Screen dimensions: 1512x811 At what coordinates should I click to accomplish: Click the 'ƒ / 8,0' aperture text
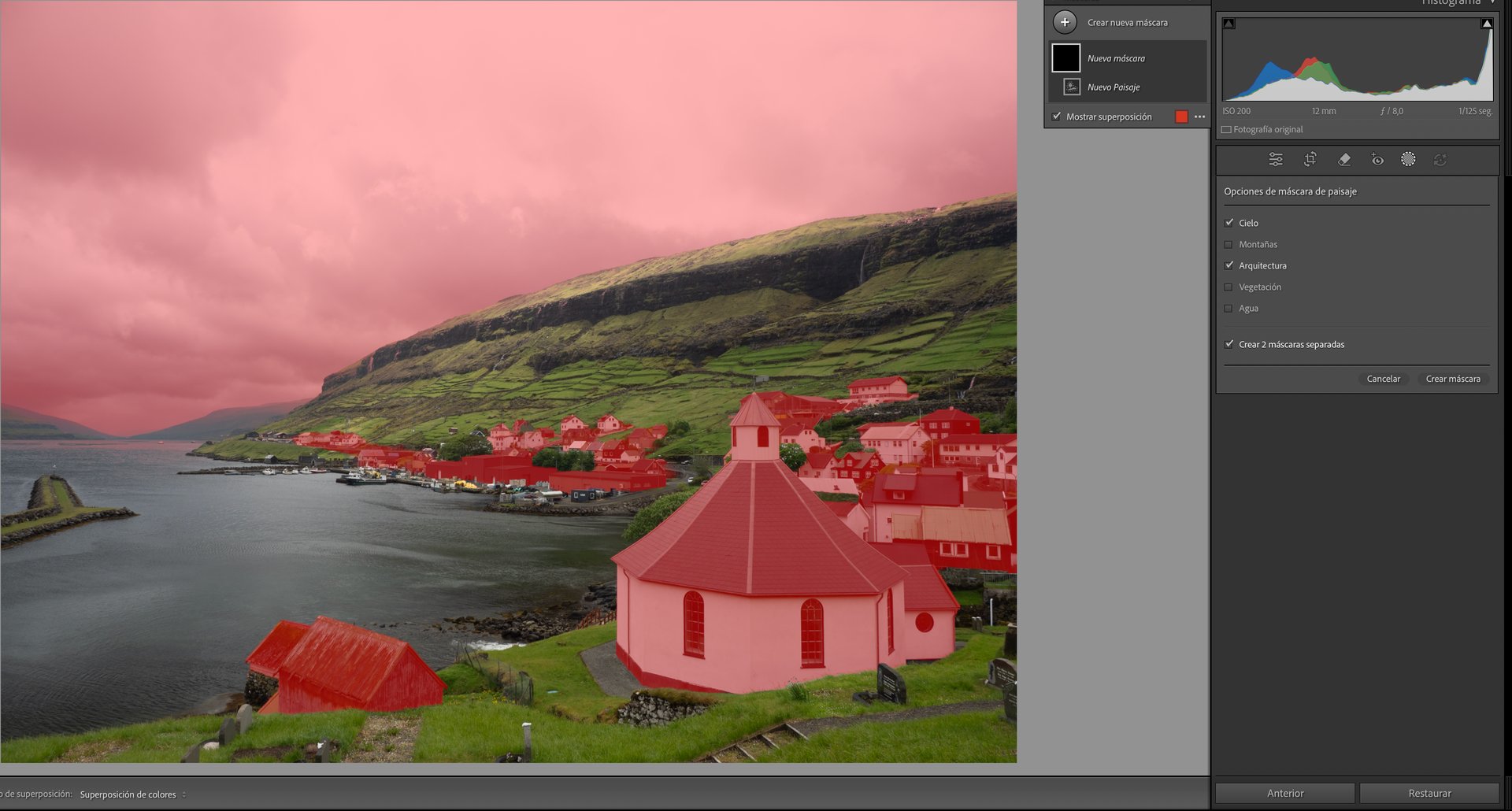1392,111
